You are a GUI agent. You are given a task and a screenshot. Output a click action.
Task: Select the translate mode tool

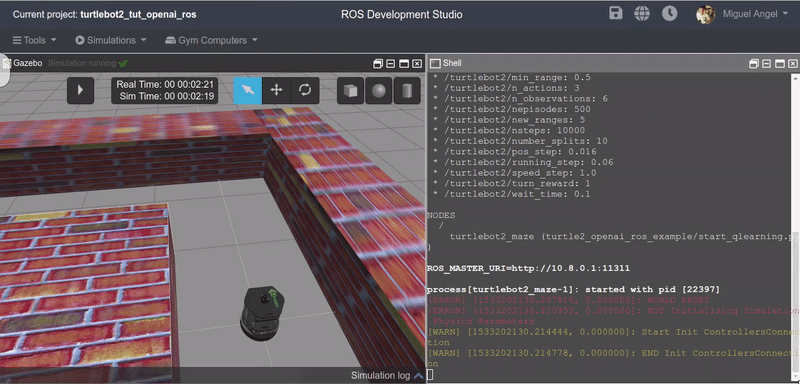pos(277,90)
